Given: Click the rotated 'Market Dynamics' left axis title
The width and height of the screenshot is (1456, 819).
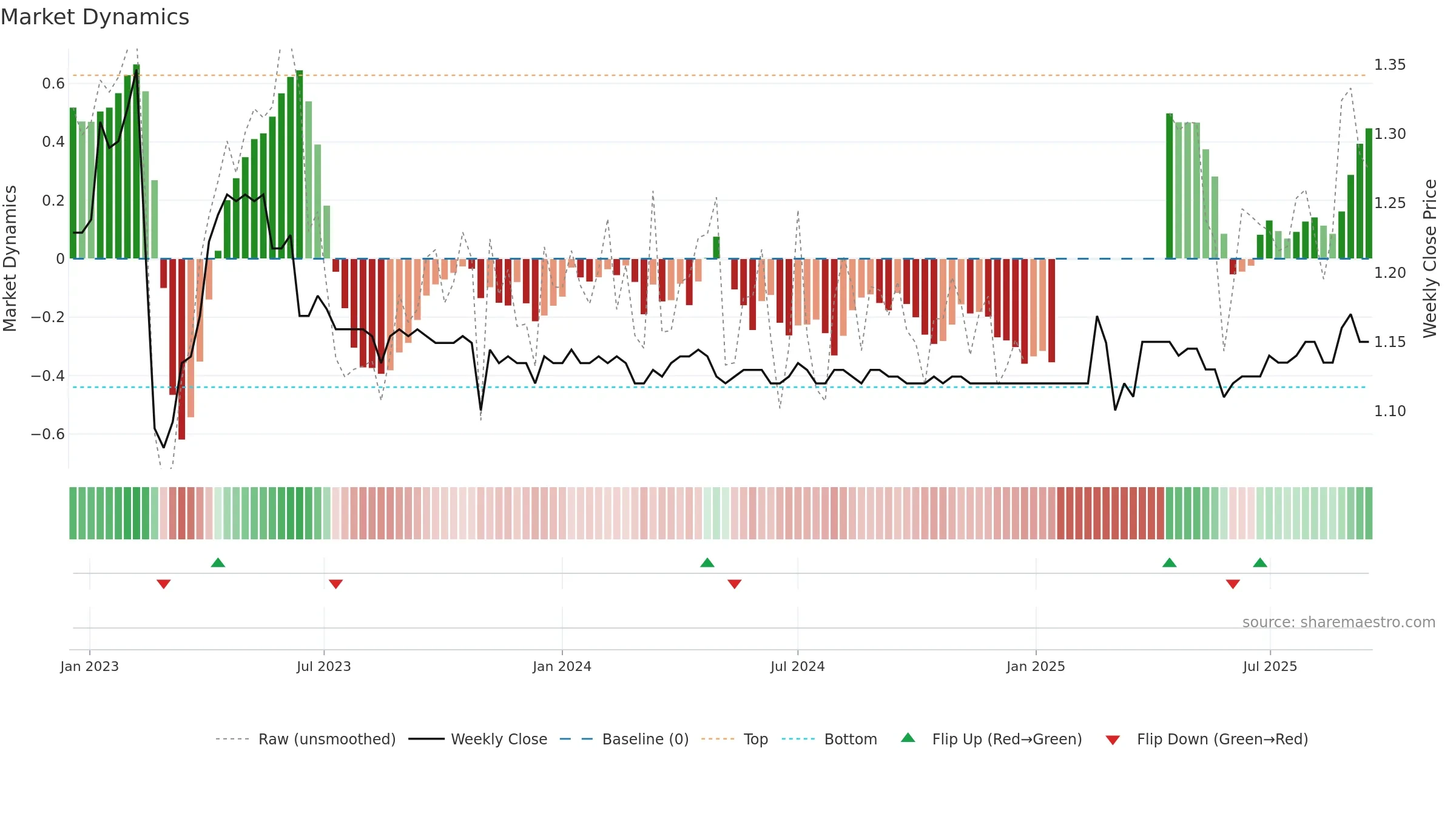Looking at the screenshot, I should 10,258.
